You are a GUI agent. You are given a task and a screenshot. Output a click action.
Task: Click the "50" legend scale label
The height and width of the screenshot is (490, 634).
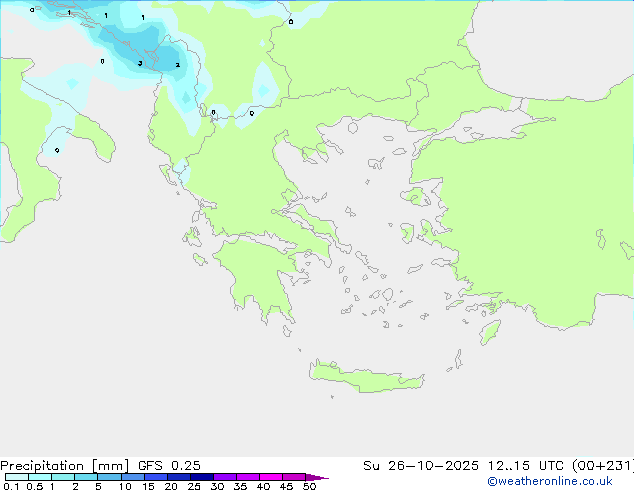pyautogui.click(x=309, y=486)
